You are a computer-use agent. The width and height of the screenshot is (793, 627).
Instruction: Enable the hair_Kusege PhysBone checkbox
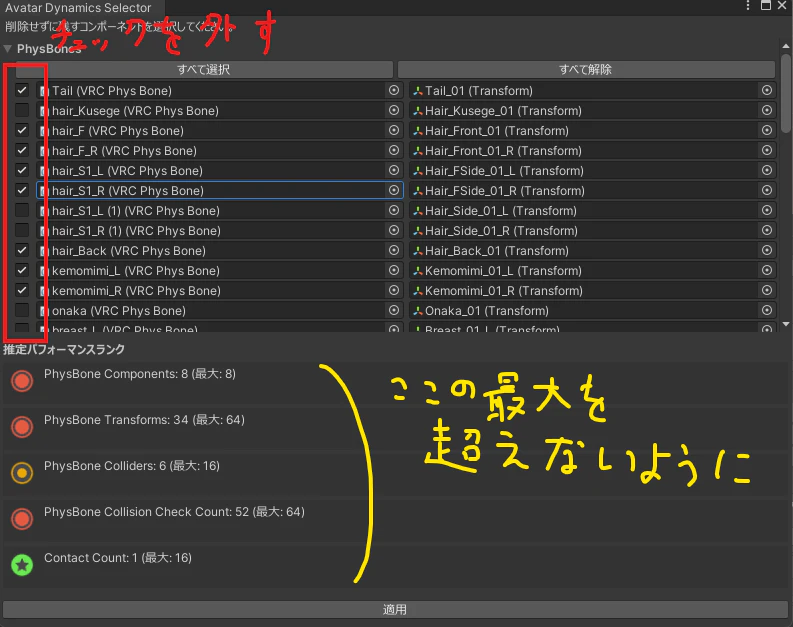point(22,110)
